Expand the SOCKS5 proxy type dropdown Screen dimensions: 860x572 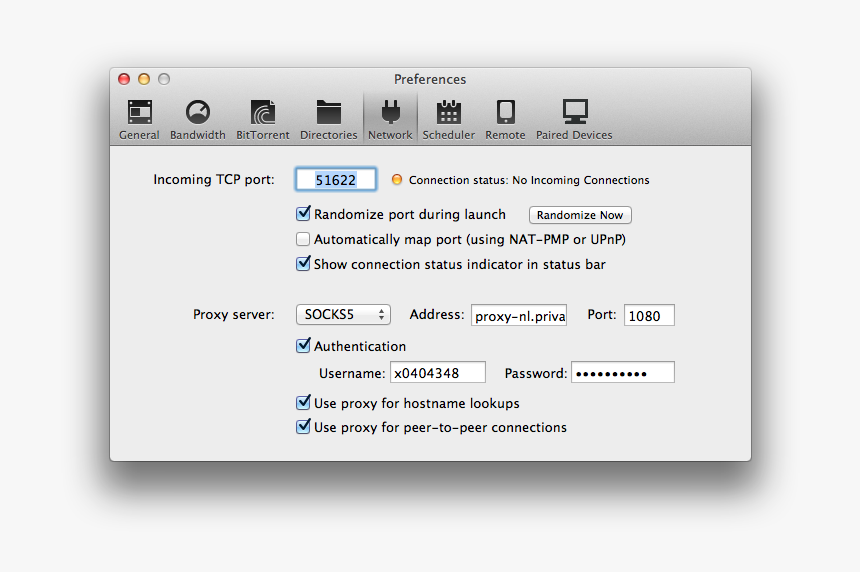(x=343, y=315)
